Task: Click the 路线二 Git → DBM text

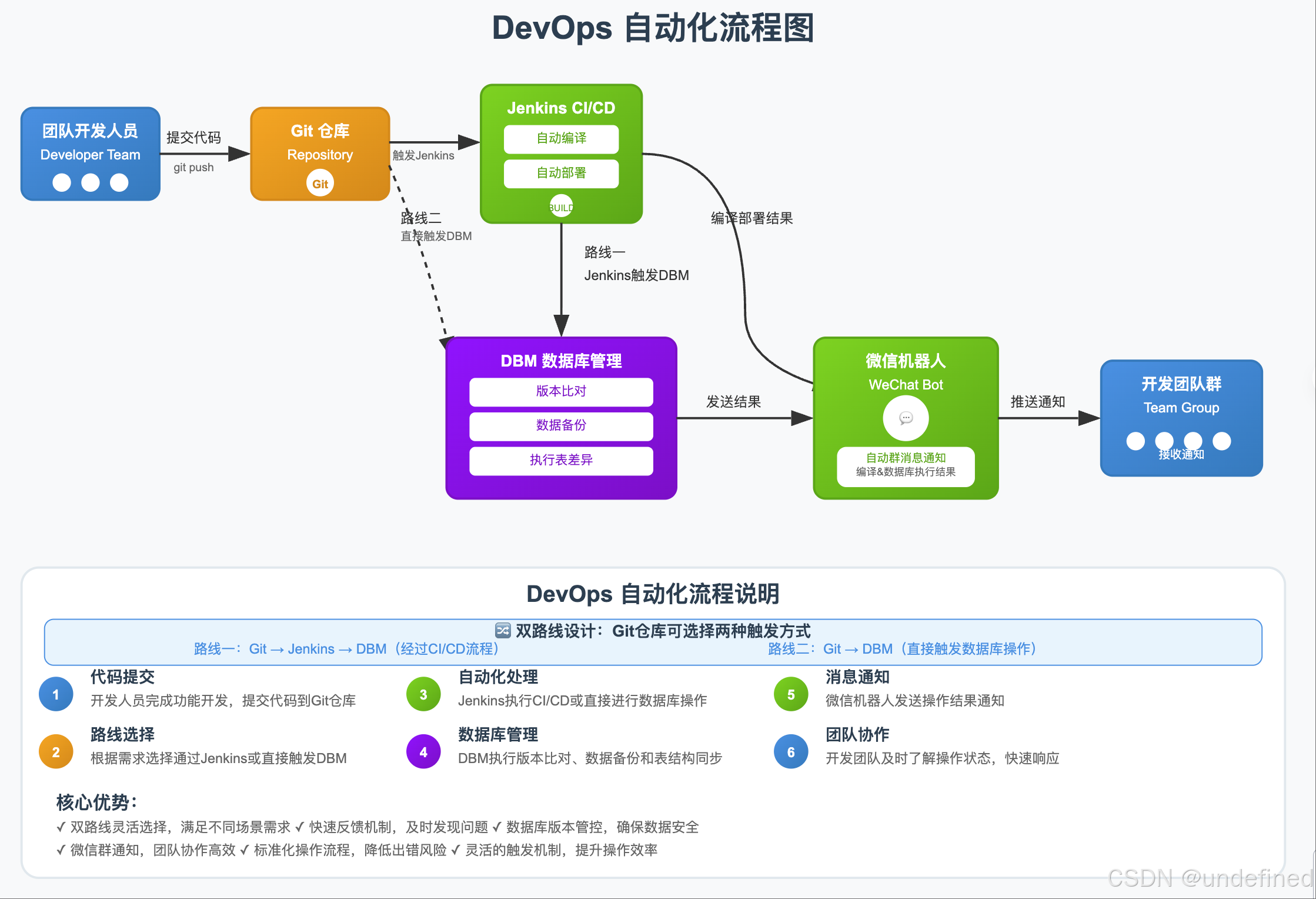Action: (x=903, y=649)
